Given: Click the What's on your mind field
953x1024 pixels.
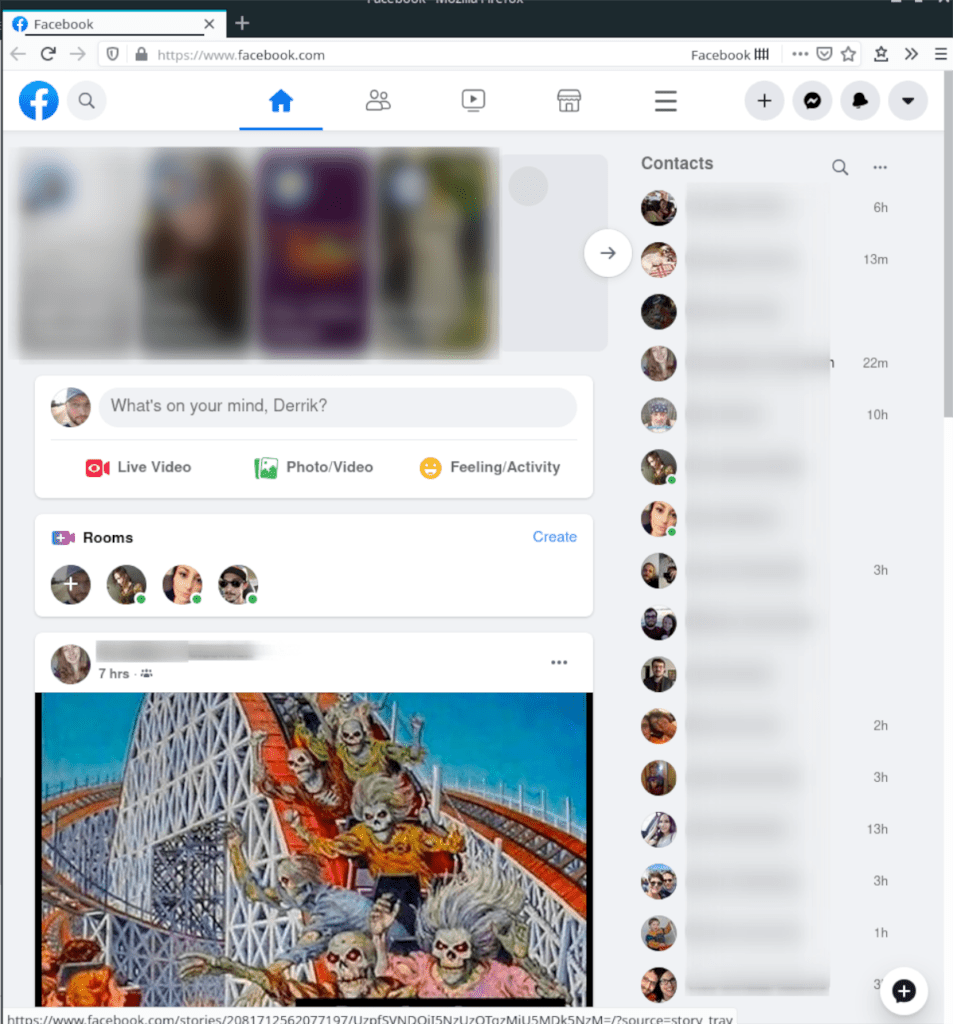Looking at the screenshot, I should click(x=338, y=406).
